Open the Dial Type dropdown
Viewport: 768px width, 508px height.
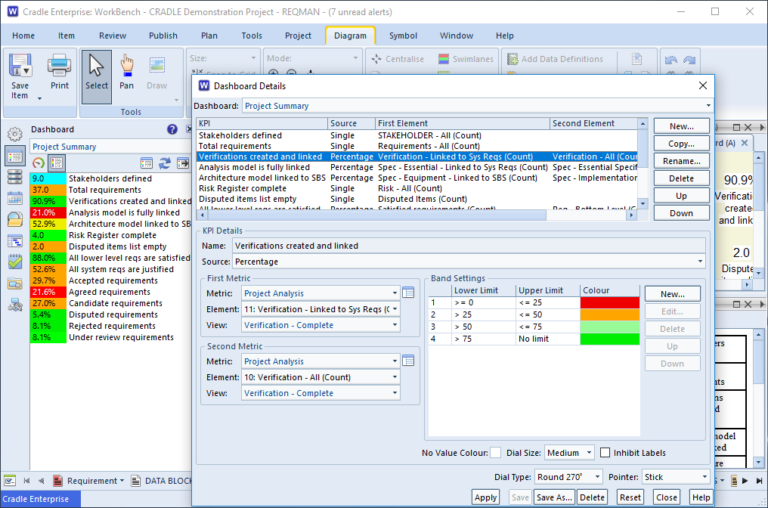(568, 477)
